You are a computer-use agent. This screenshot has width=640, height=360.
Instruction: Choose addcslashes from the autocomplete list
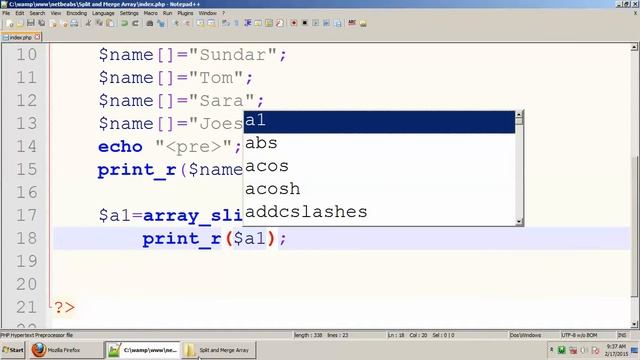coord(379,212)
